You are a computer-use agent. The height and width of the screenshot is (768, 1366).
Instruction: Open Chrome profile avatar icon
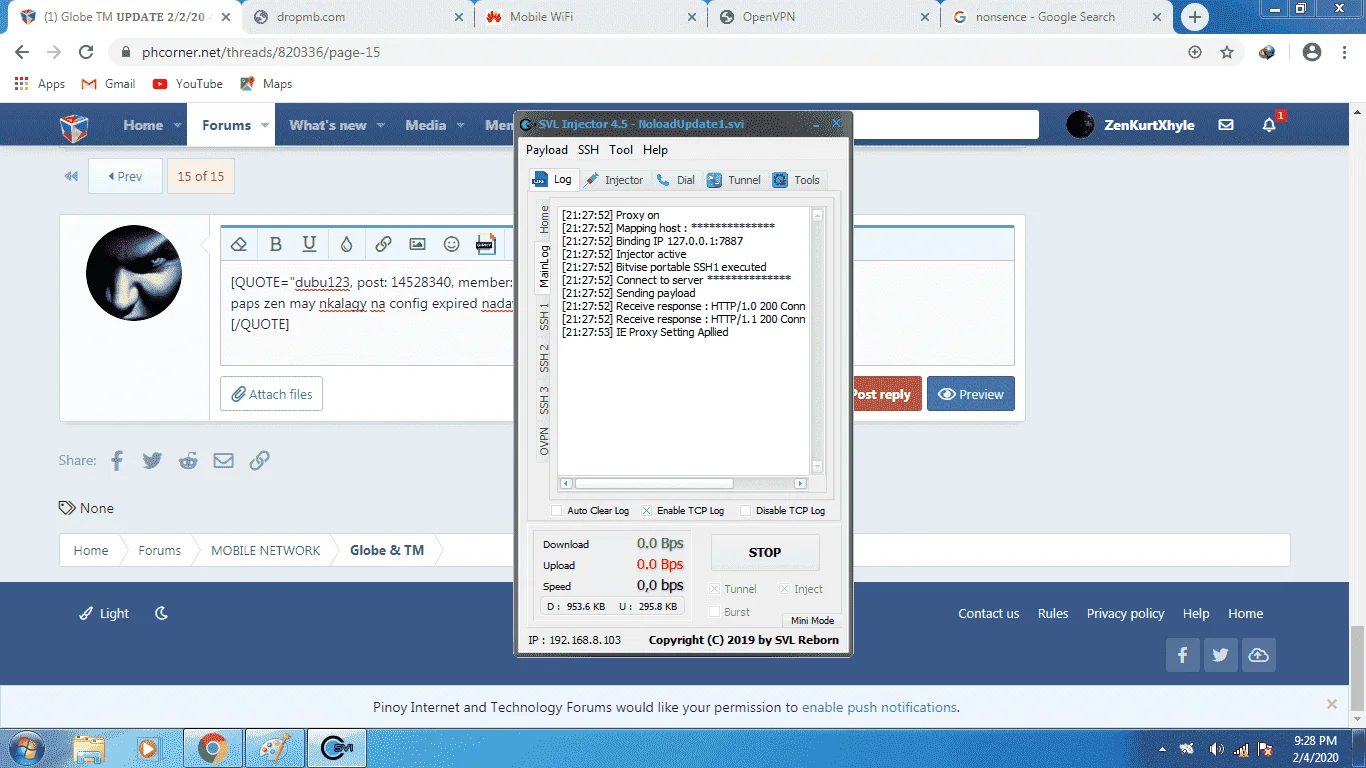(1312, 52)
